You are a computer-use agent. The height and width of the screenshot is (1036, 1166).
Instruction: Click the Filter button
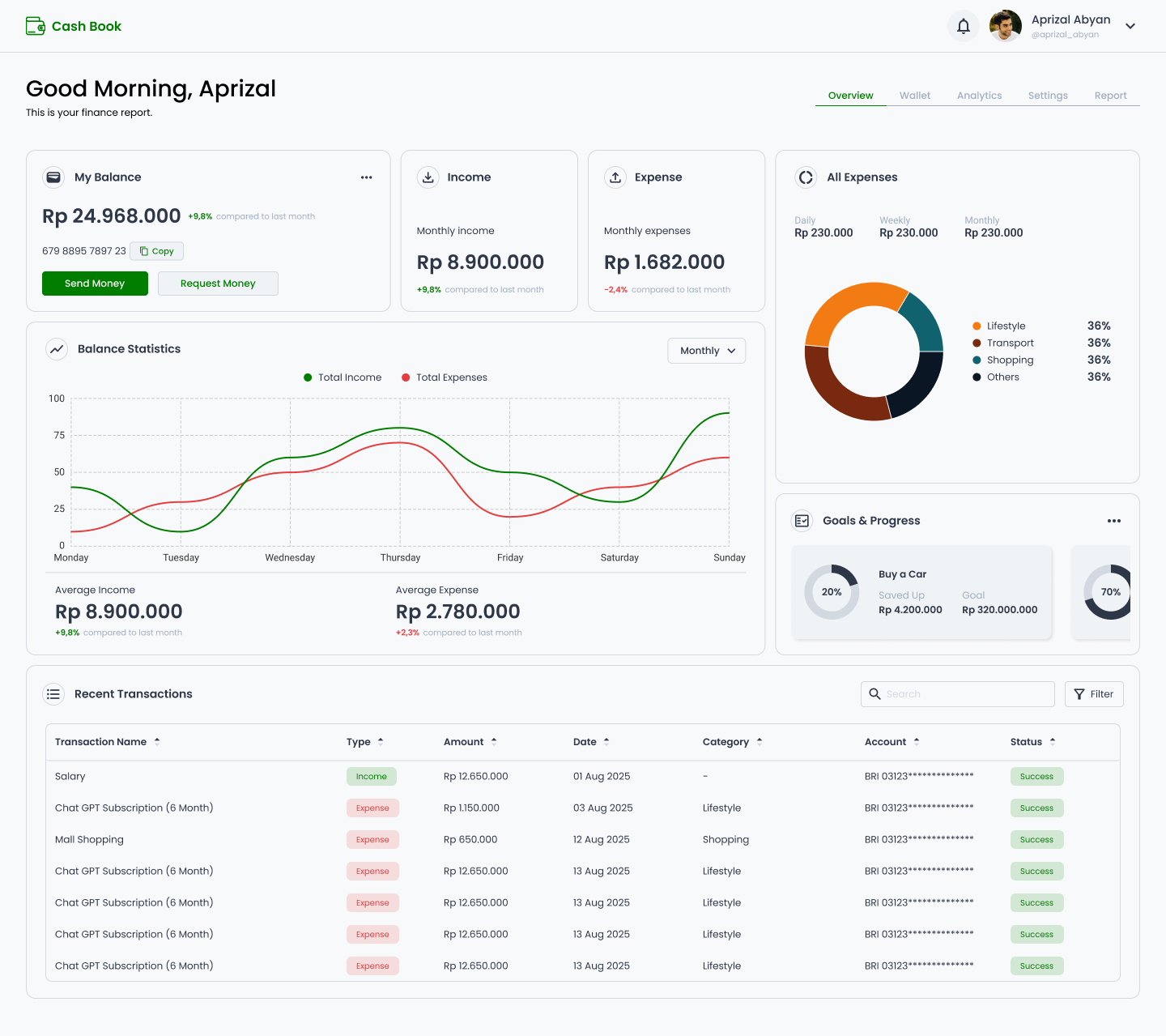[x=1094, y=694]
